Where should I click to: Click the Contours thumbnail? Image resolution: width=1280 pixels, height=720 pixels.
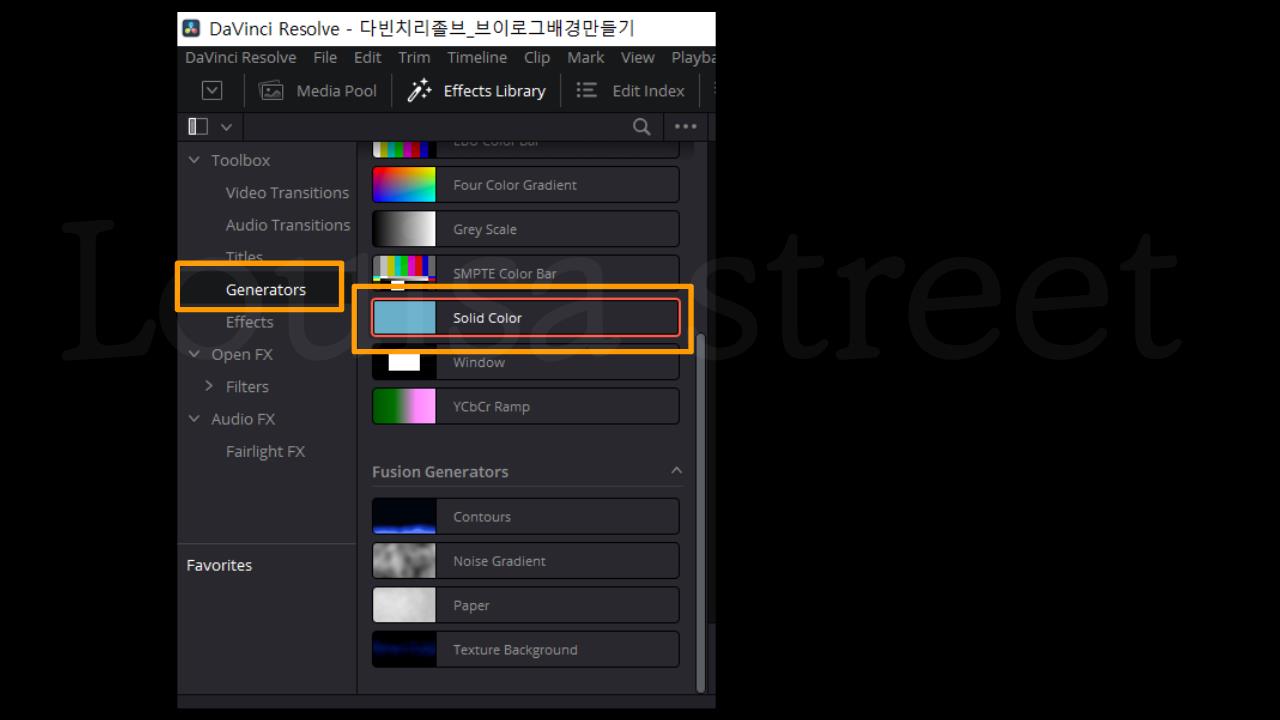pos(404,517)
